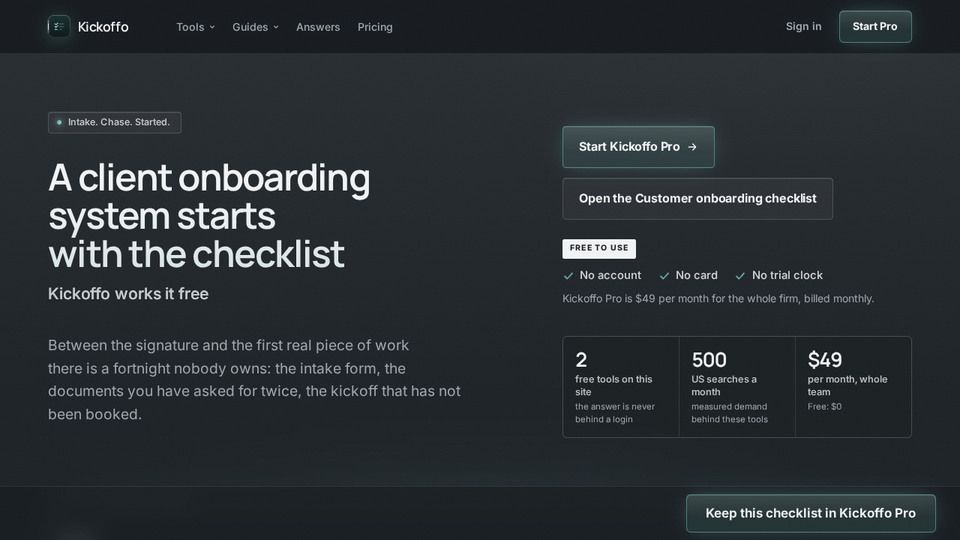The height and width of the screenshot is (540, 960).
Task: Expand the Tools dropdown chevron
Action: pos(212,27)
